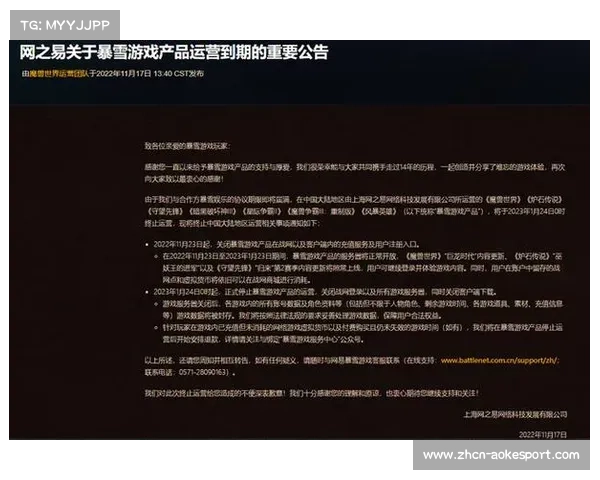
Task: Click the apology line starting 我们对此次终止运营
Action: point(311,393)
